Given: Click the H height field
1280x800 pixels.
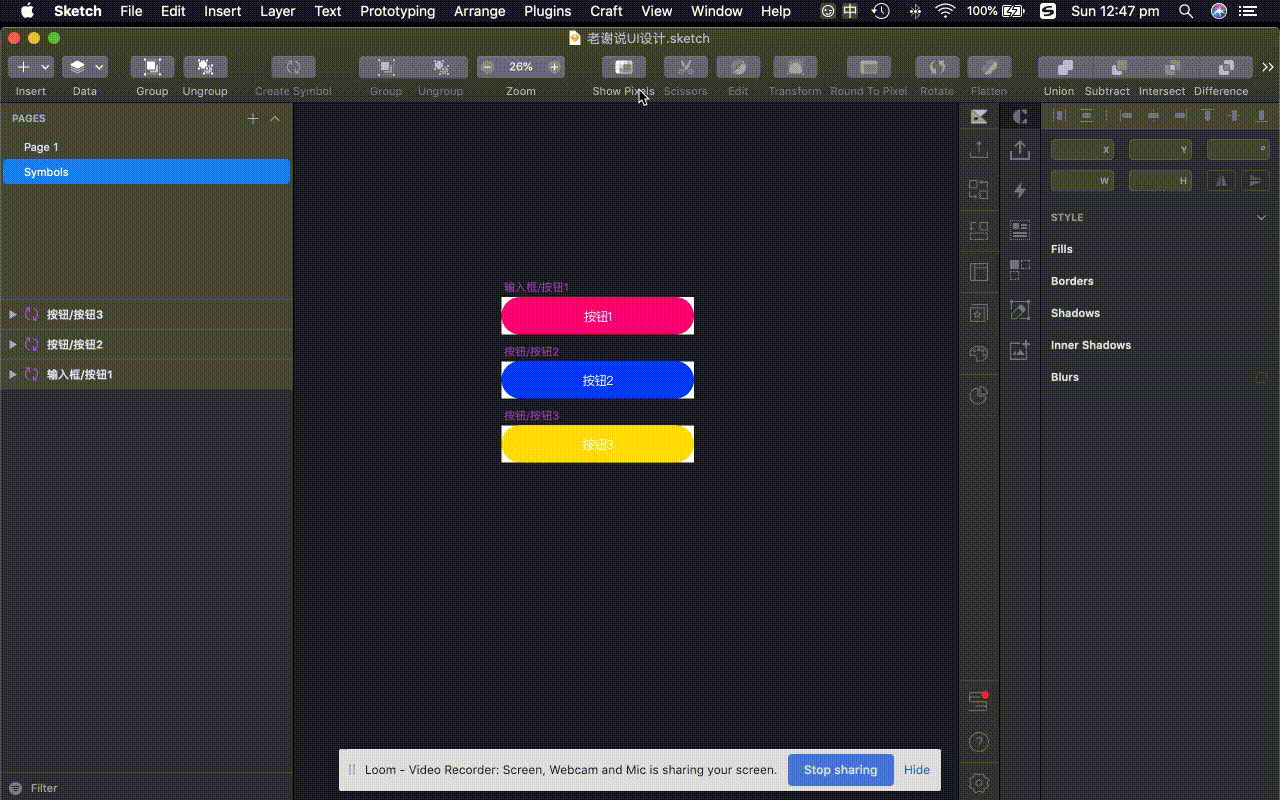Looking at the screenshot, I should [1160, 181].
